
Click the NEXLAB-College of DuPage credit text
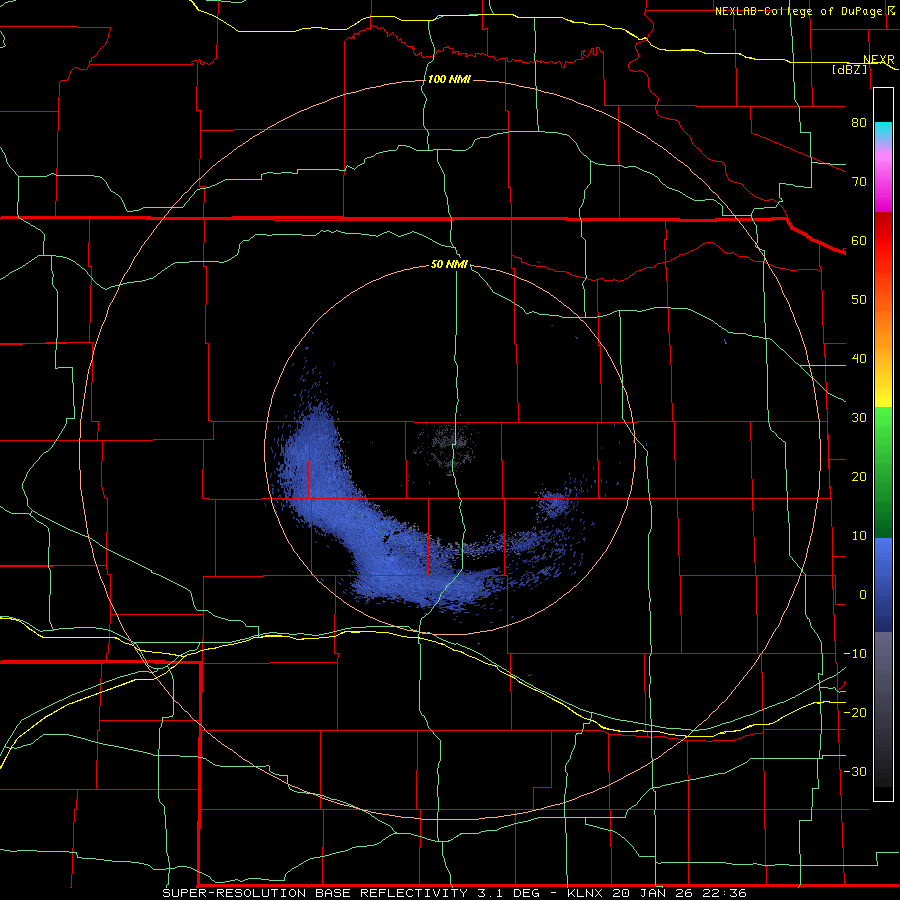click(798, 11)
